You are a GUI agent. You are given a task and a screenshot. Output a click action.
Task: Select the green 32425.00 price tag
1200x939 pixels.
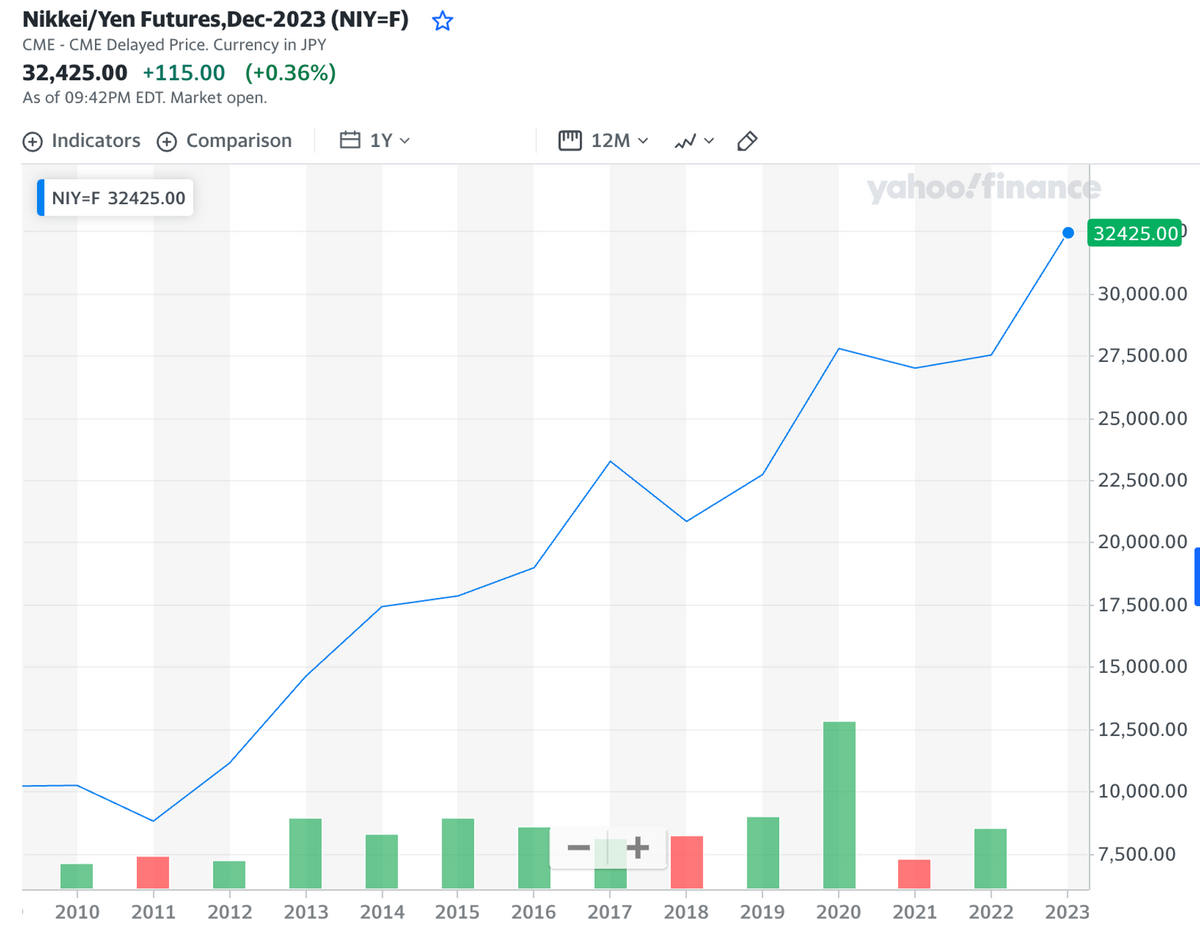[x=1134, y=233]
